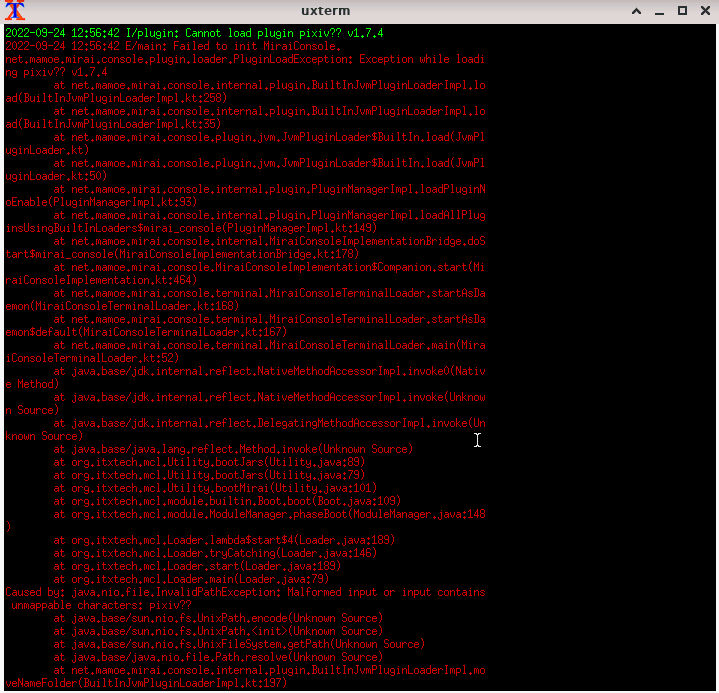Screen dimensions: 719x693
Task: Click text 'veNameFolder(BuiltInJvmPluginLoaderImpl.kt:197)'
Action: pyautogui.click(x=146, y=683)
